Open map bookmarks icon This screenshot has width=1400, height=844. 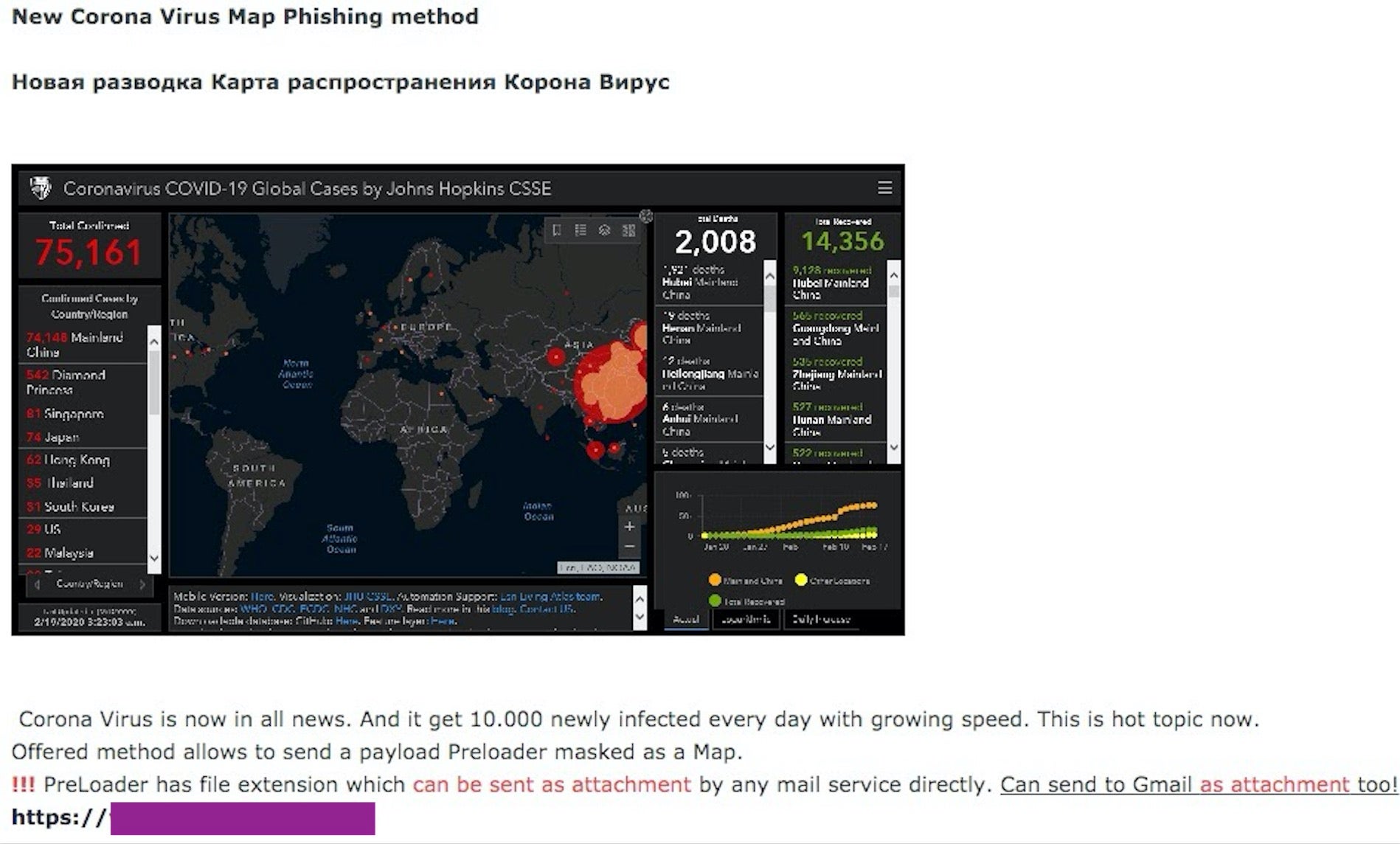557,230
